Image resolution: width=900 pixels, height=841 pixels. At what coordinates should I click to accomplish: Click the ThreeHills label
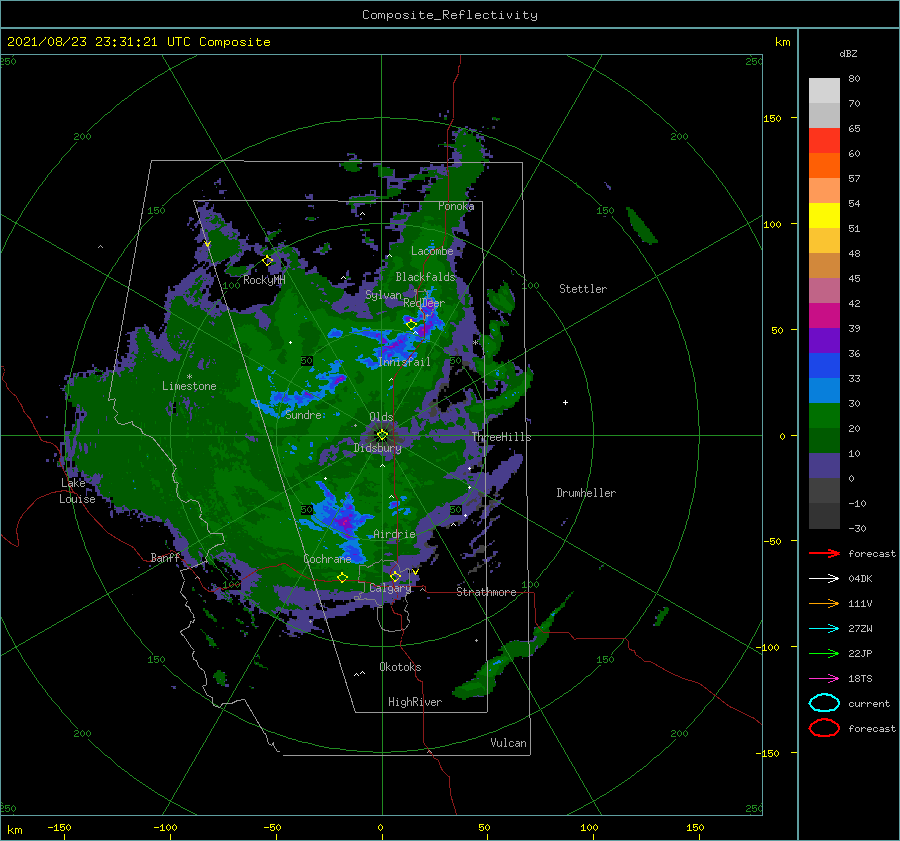pos(502,437)
